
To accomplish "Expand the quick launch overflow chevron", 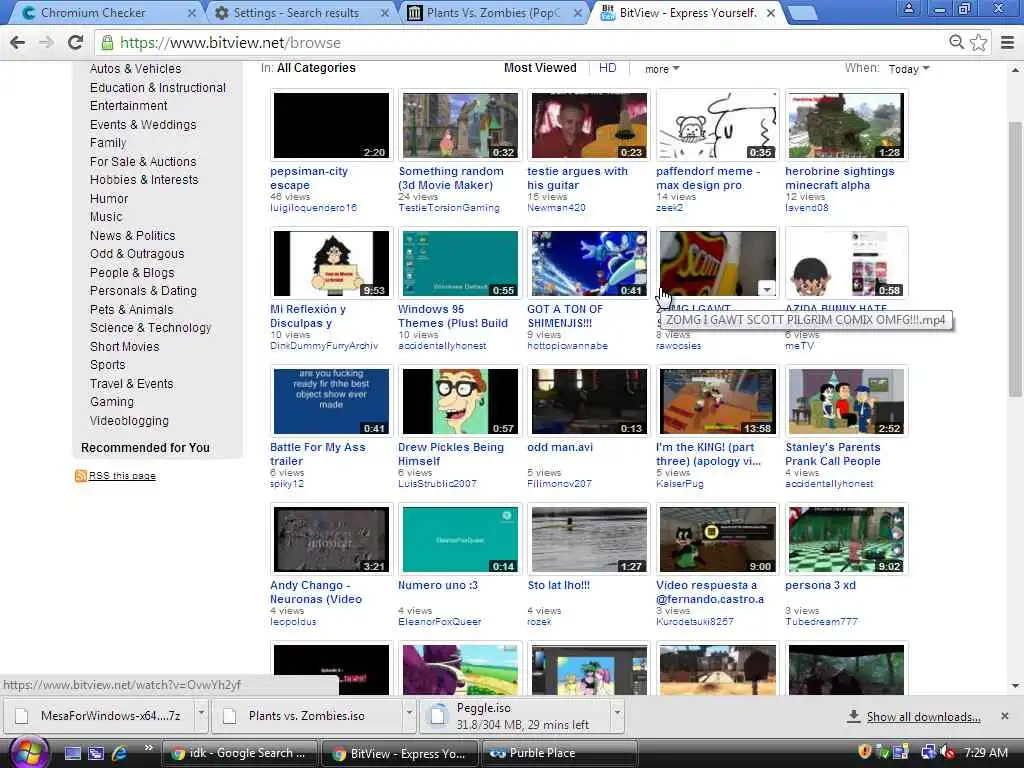I will [x=149, y=748].
